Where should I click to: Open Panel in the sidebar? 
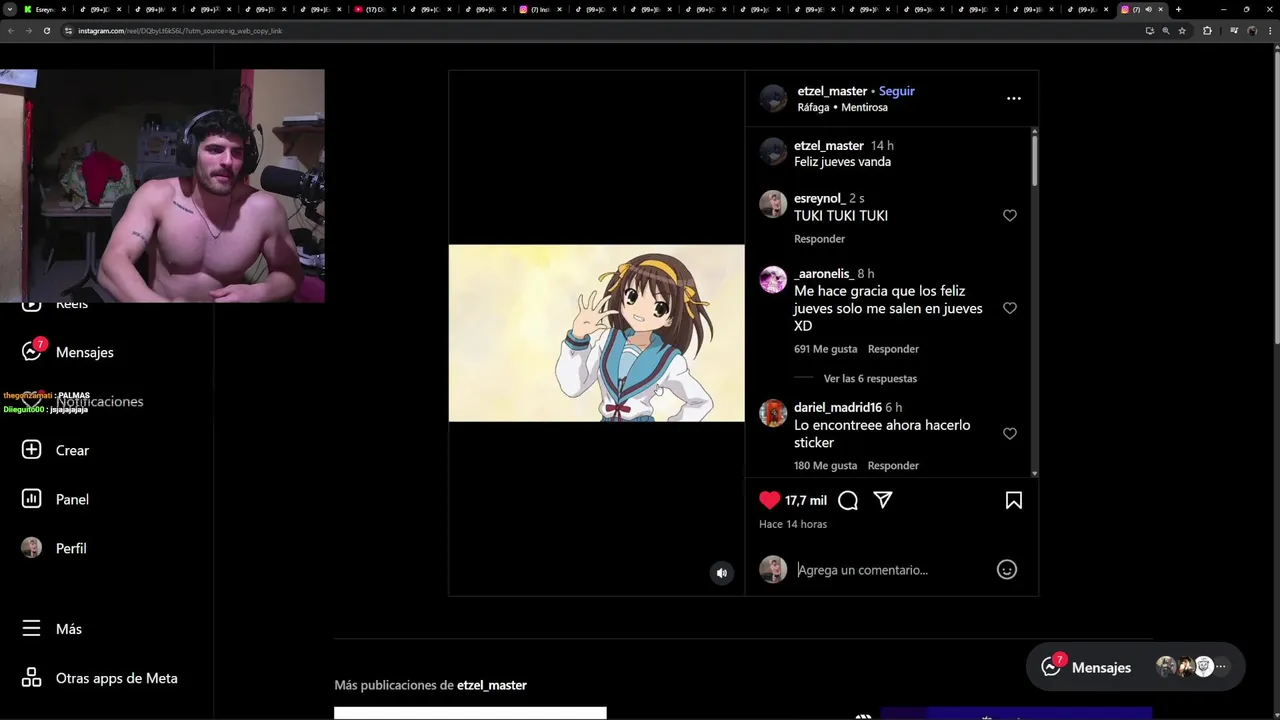click(x=72, y=499)
